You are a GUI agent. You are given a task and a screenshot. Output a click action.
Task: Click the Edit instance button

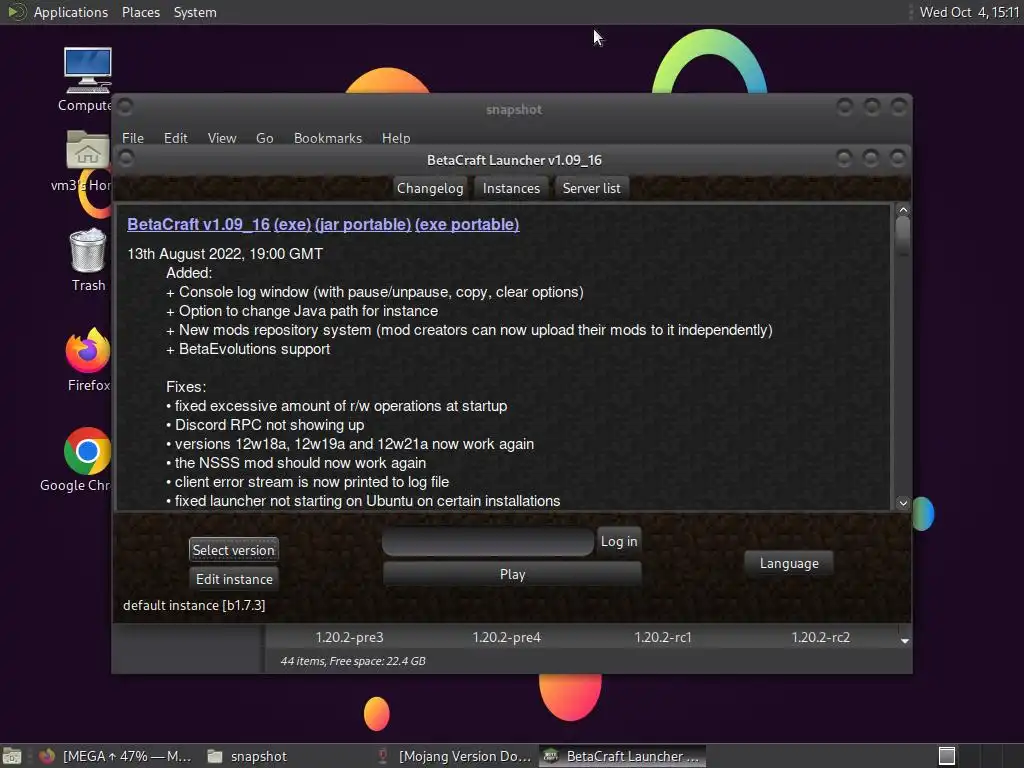234,579
